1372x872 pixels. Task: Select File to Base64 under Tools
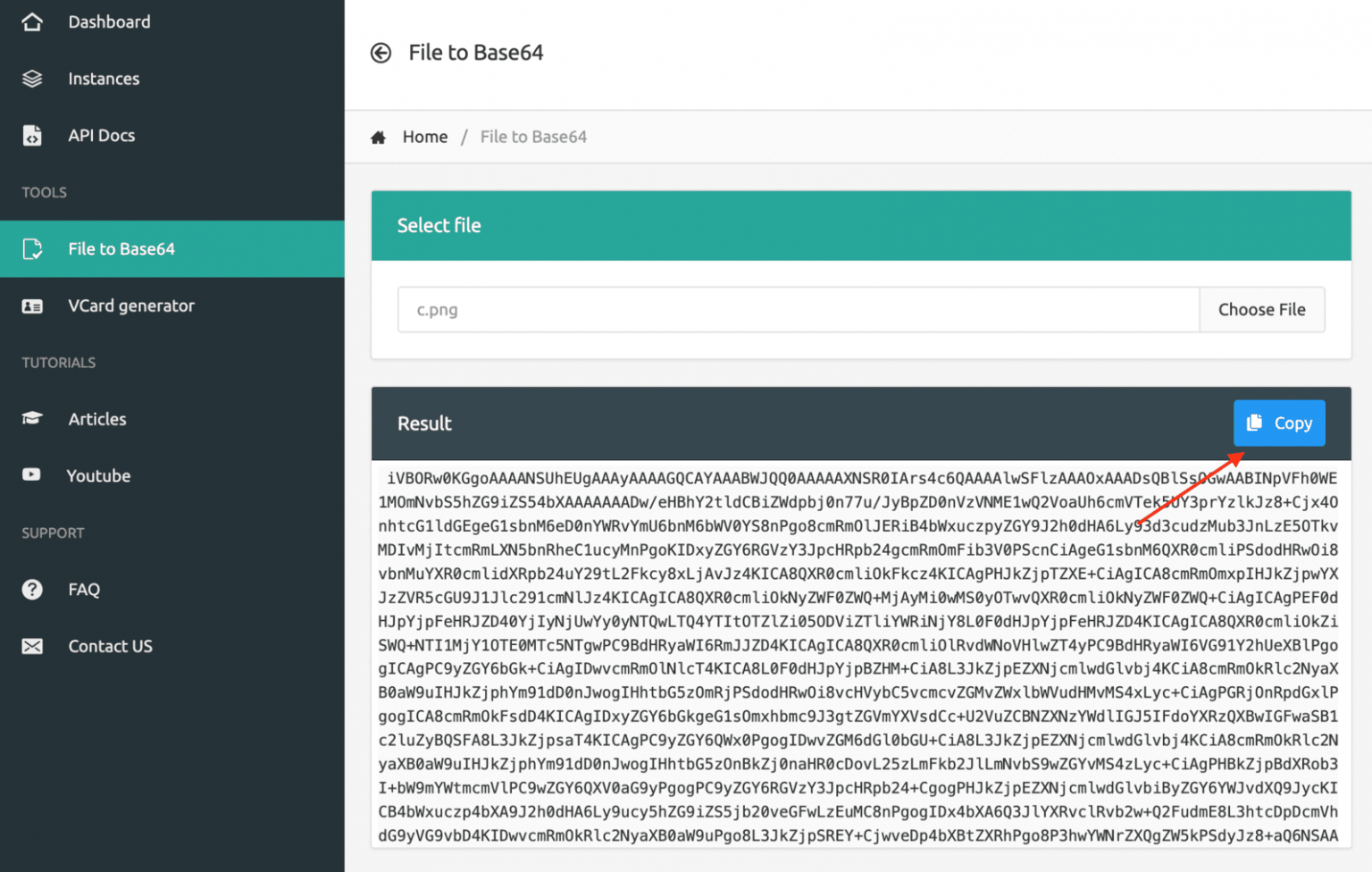pos(121,248)
